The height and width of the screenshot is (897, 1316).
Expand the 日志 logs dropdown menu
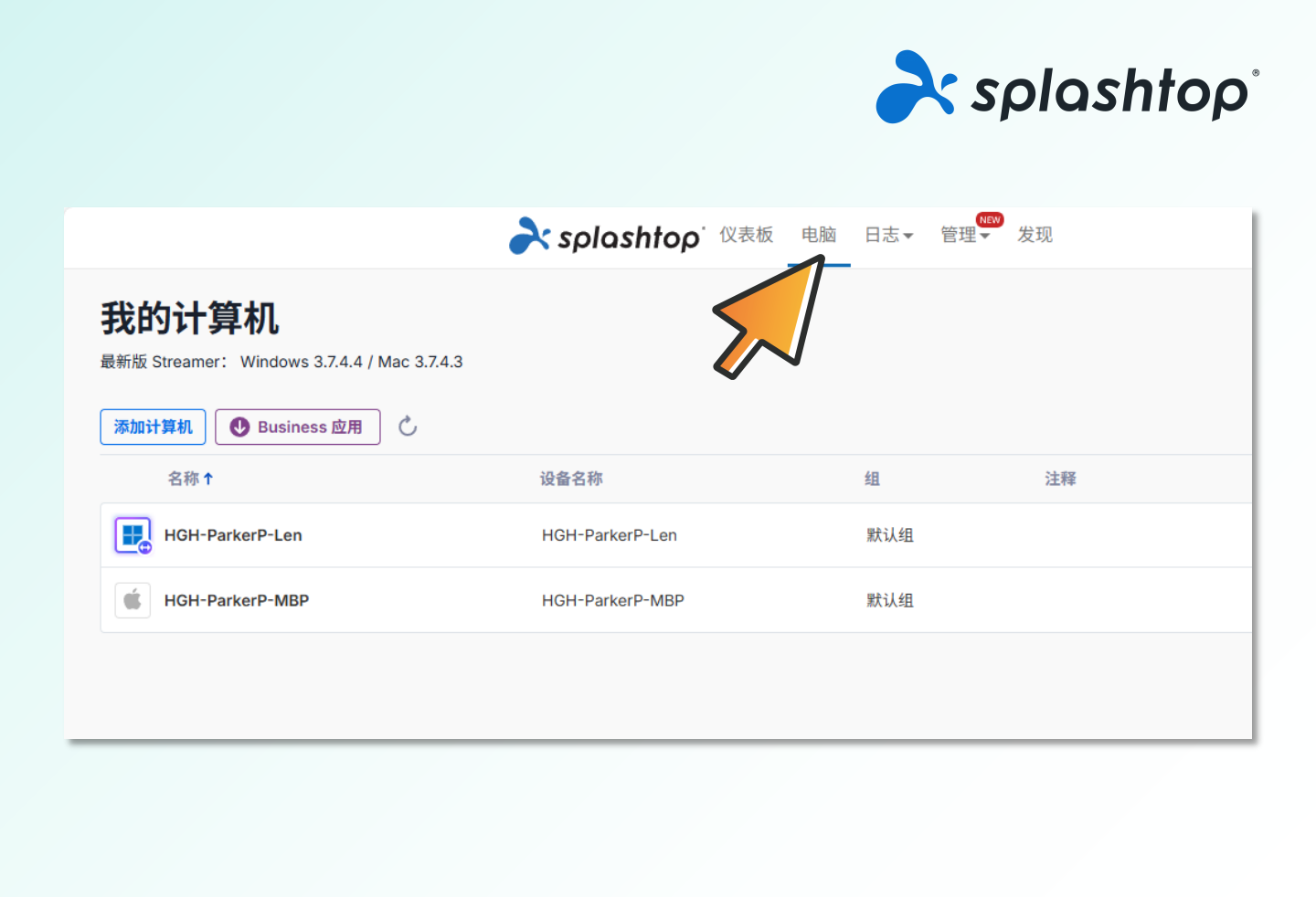888,235
